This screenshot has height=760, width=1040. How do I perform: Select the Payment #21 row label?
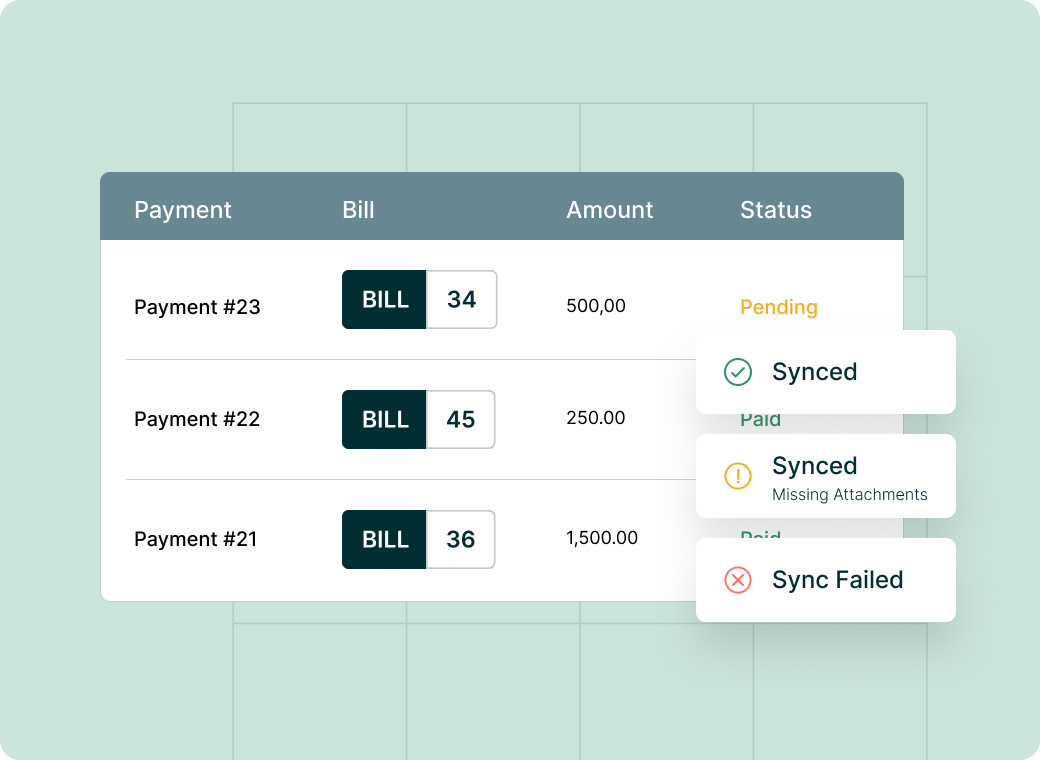point(196,539)
